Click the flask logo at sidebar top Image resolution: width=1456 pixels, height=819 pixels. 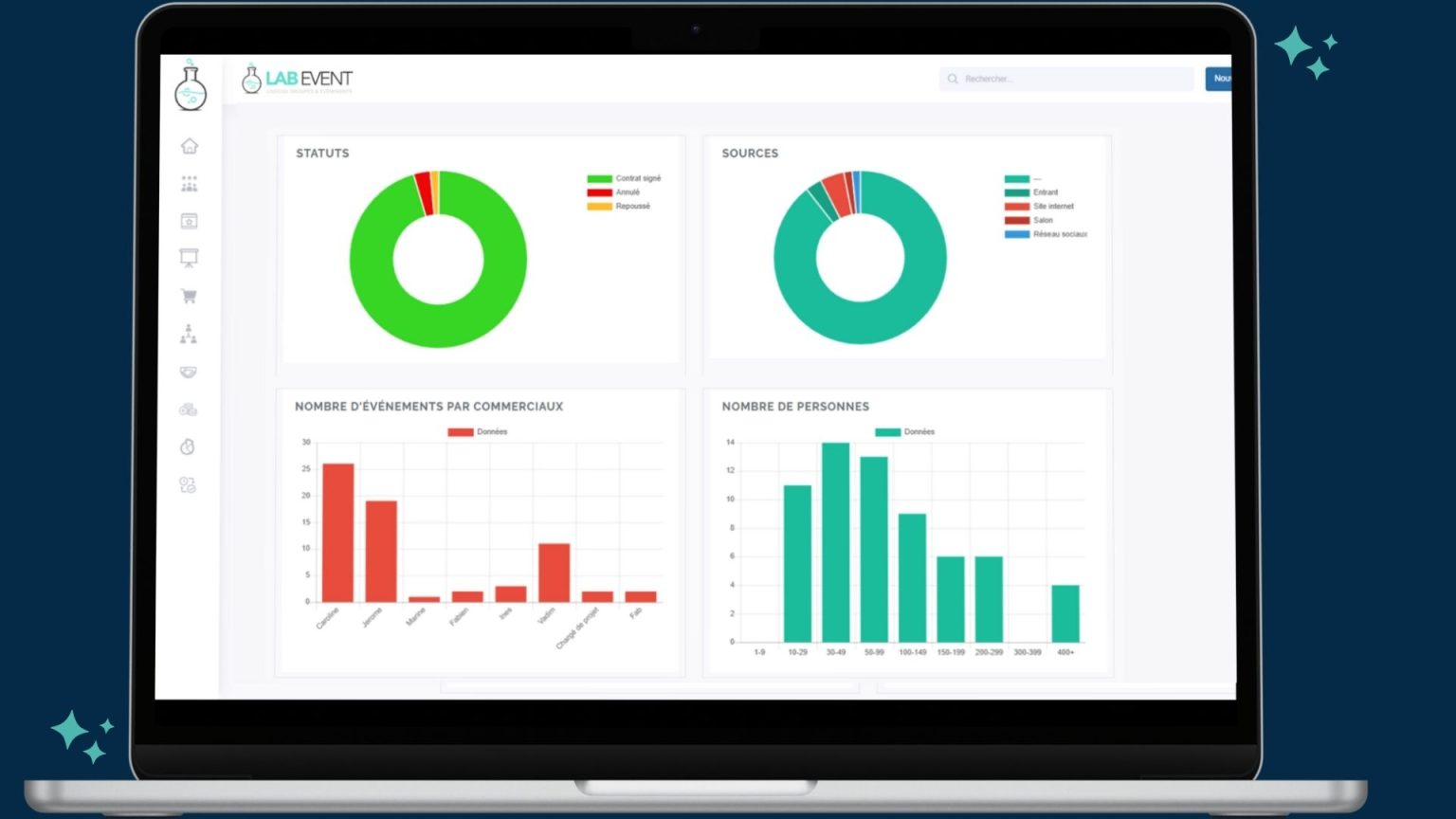point(190,85)
